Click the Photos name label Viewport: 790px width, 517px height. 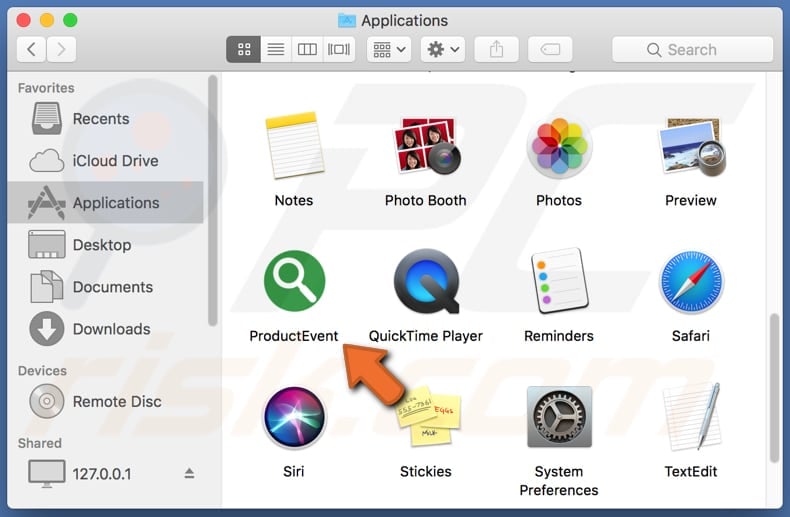click(559, 201)
